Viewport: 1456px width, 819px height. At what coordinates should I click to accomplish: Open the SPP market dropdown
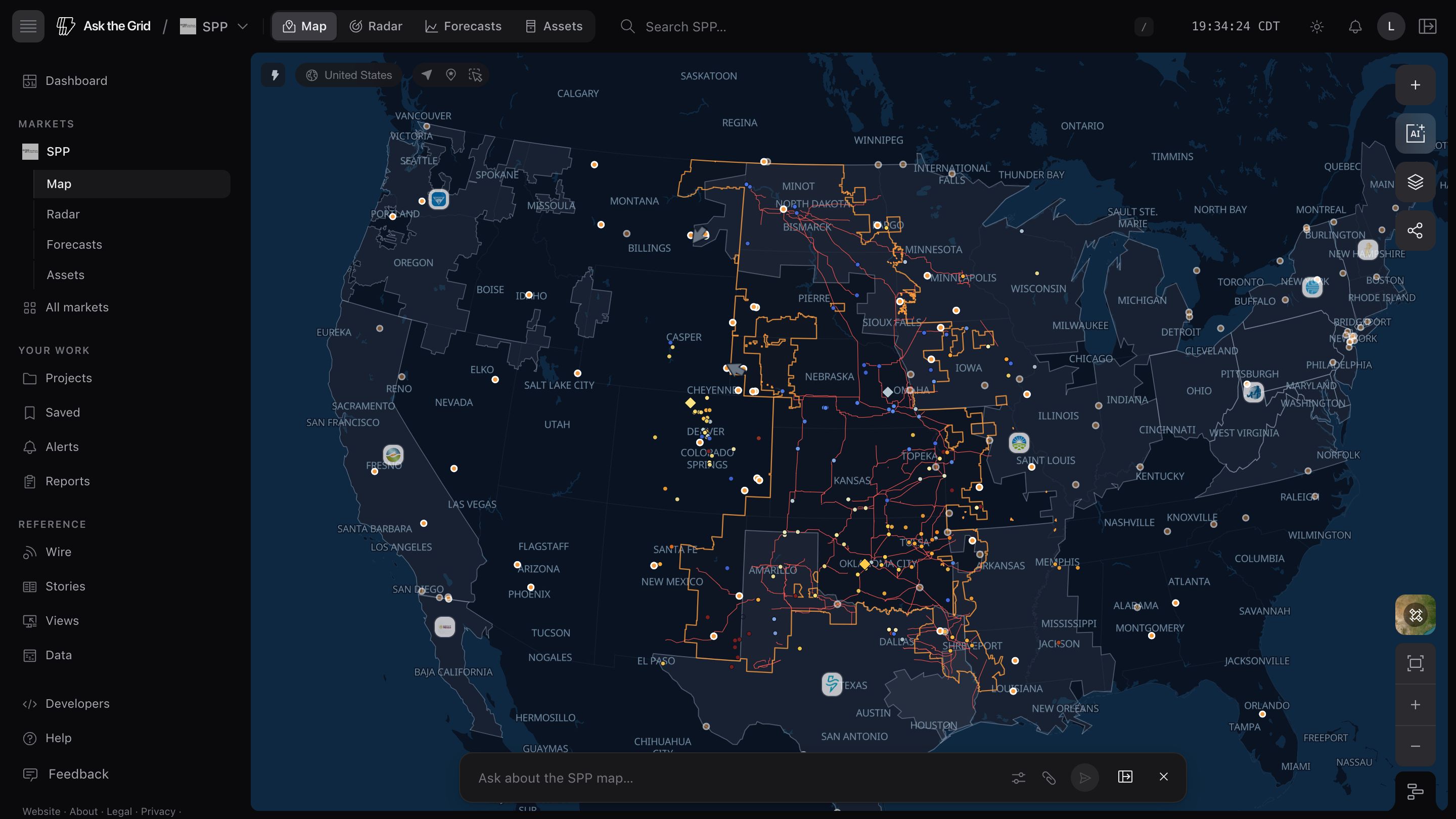(x=214, y=27)
